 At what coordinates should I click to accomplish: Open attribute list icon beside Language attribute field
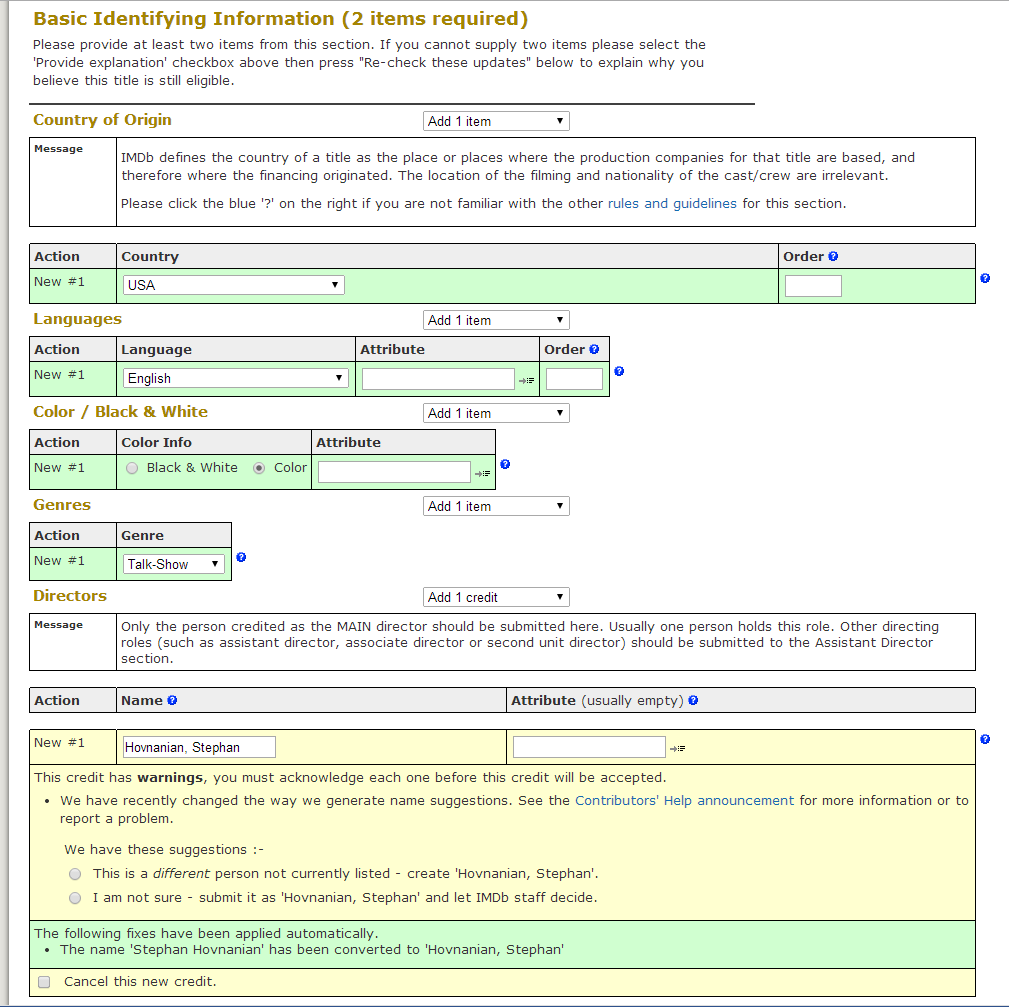(x=526, y=380)
